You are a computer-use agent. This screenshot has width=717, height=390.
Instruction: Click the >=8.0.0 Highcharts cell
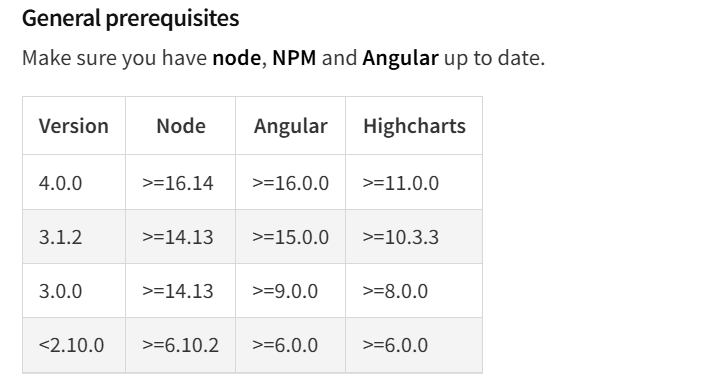coord(414,291)
